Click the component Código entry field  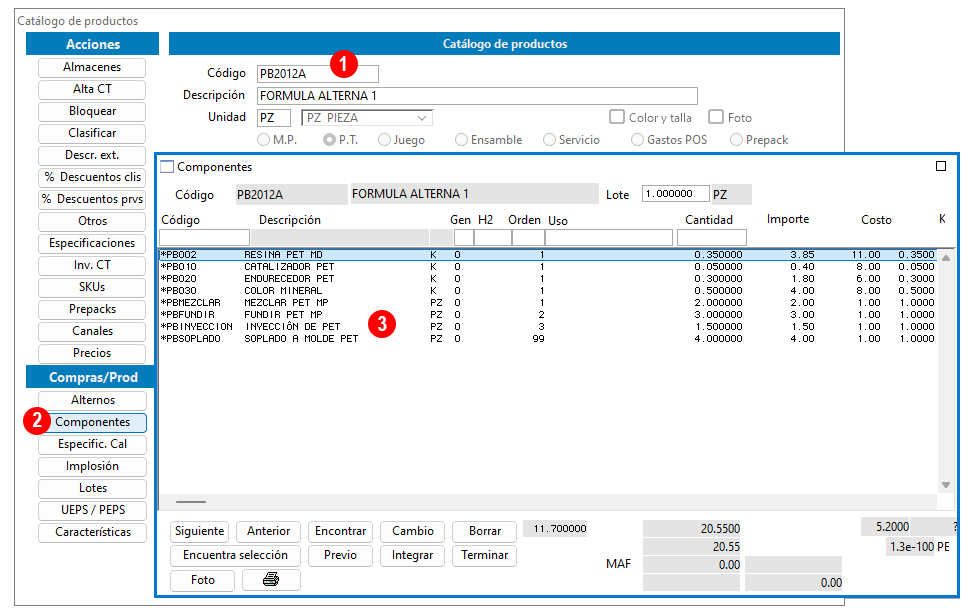(204, 238)
